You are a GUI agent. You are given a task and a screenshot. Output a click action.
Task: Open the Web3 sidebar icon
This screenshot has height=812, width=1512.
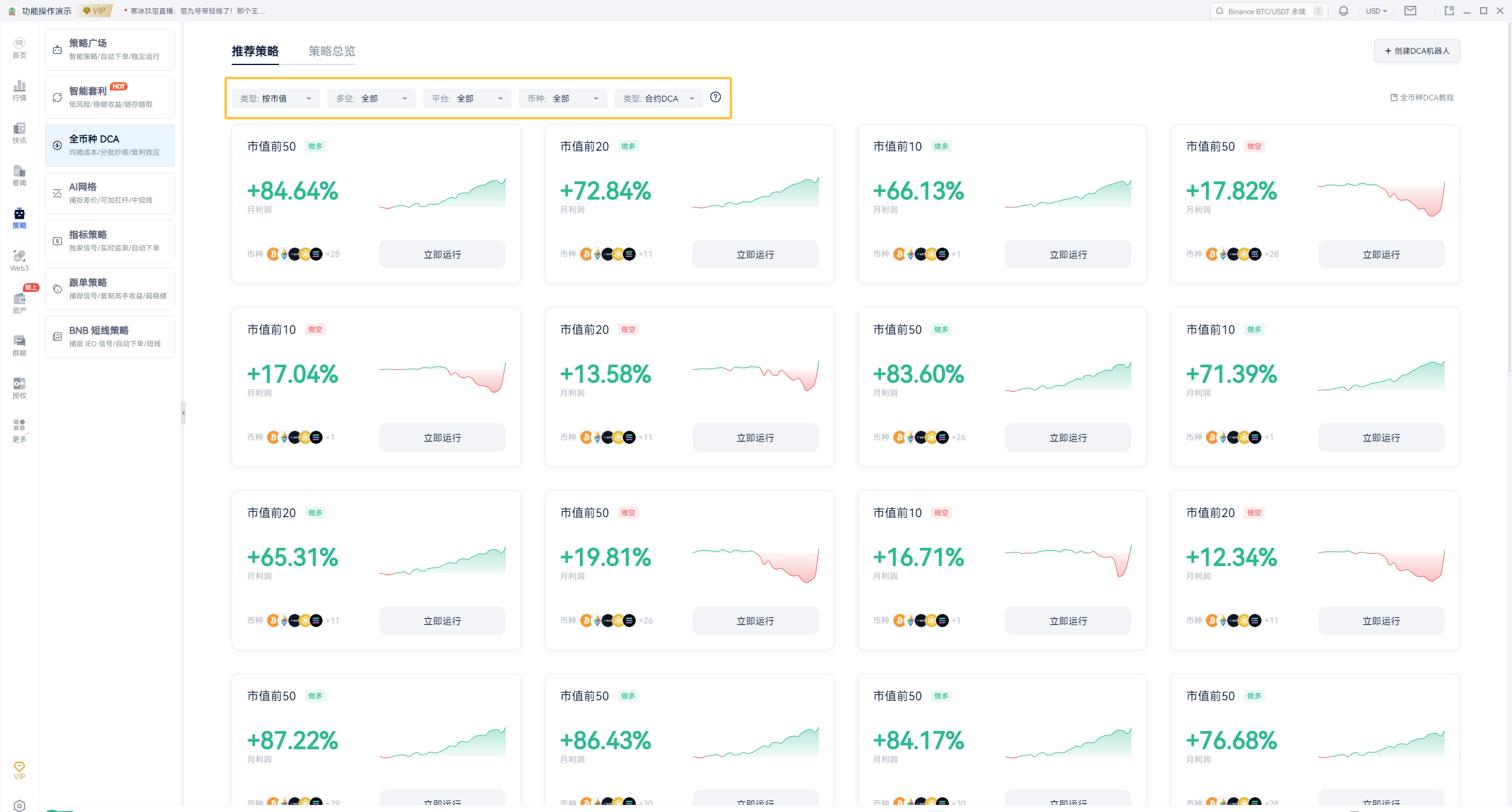(19, 260)
